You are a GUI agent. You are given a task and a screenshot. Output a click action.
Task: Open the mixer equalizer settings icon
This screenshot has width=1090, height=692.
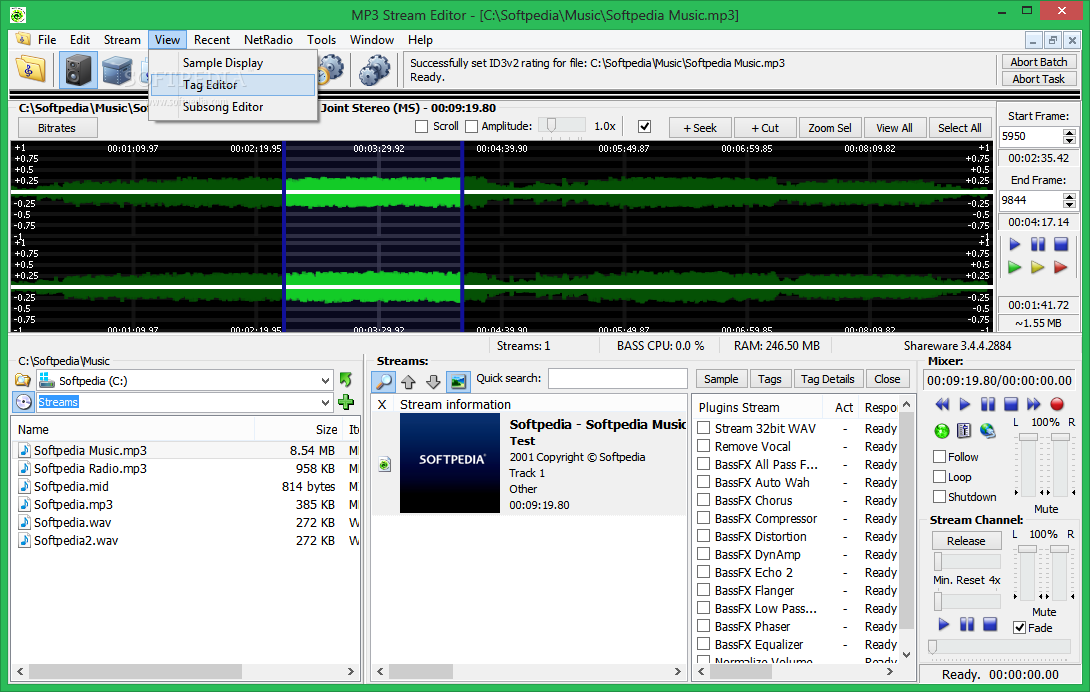(964, 431)
